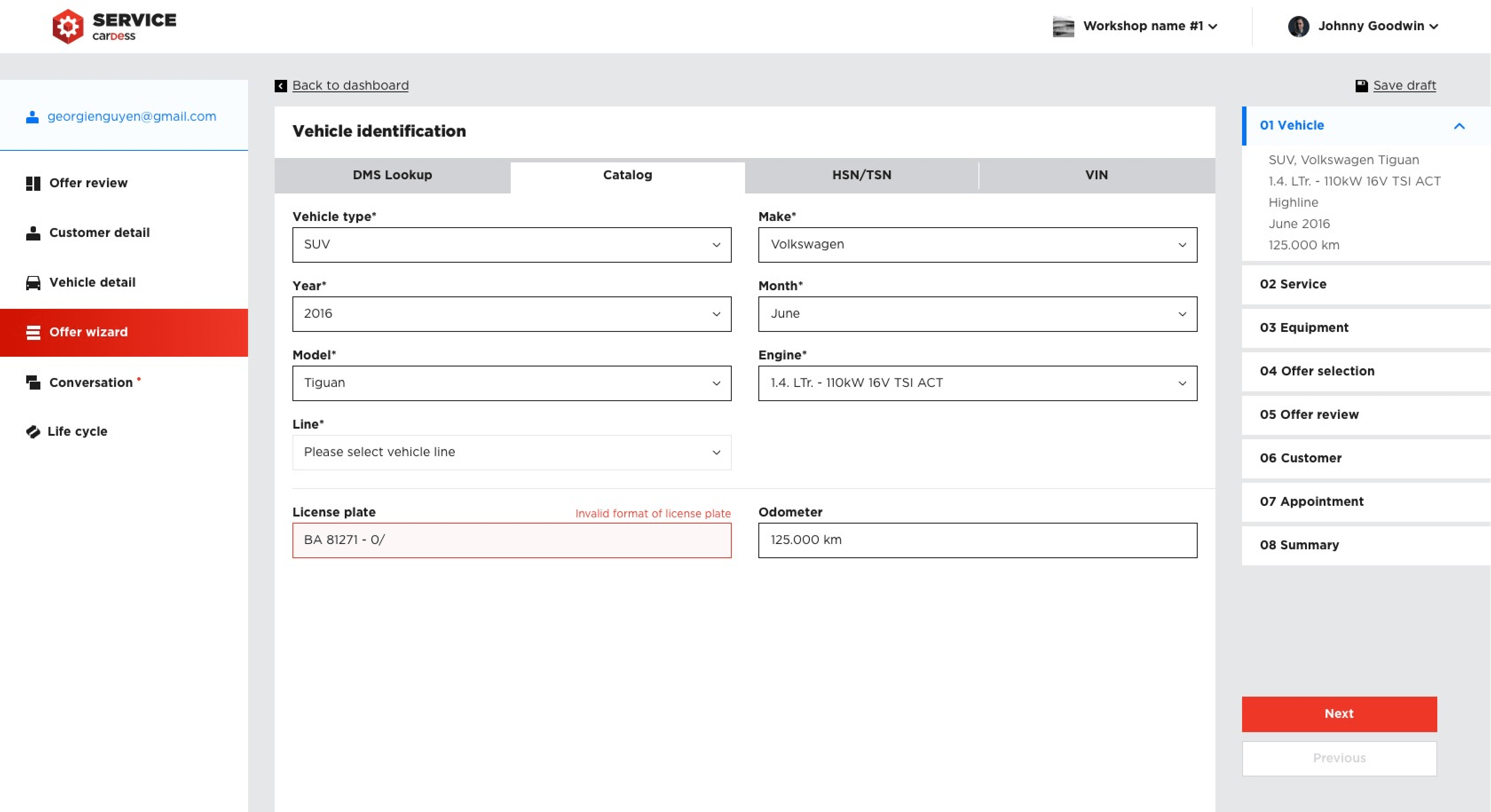Viewport: 1491px width, 812px height.
Task: Click the 'Invalid format of license plate' message
Action: [653, 513]
